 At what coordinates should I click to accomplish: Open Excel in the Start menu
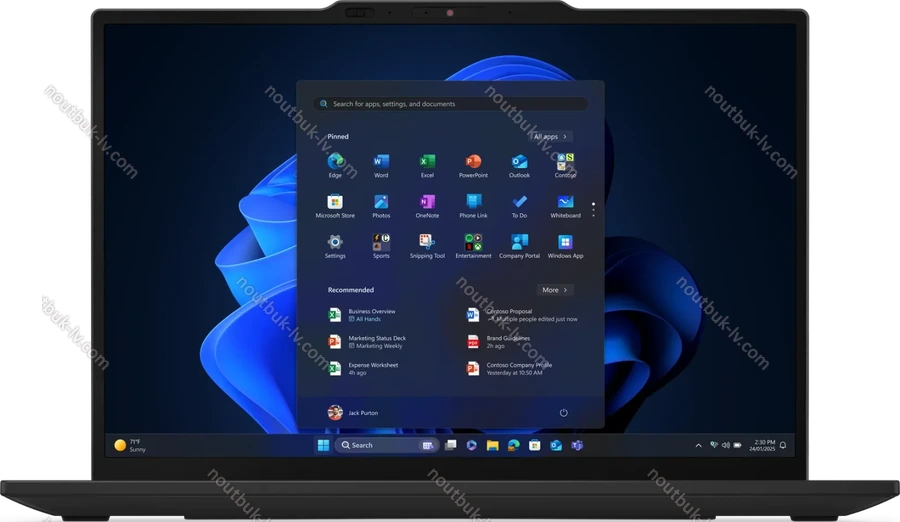[x=427, y=162]
